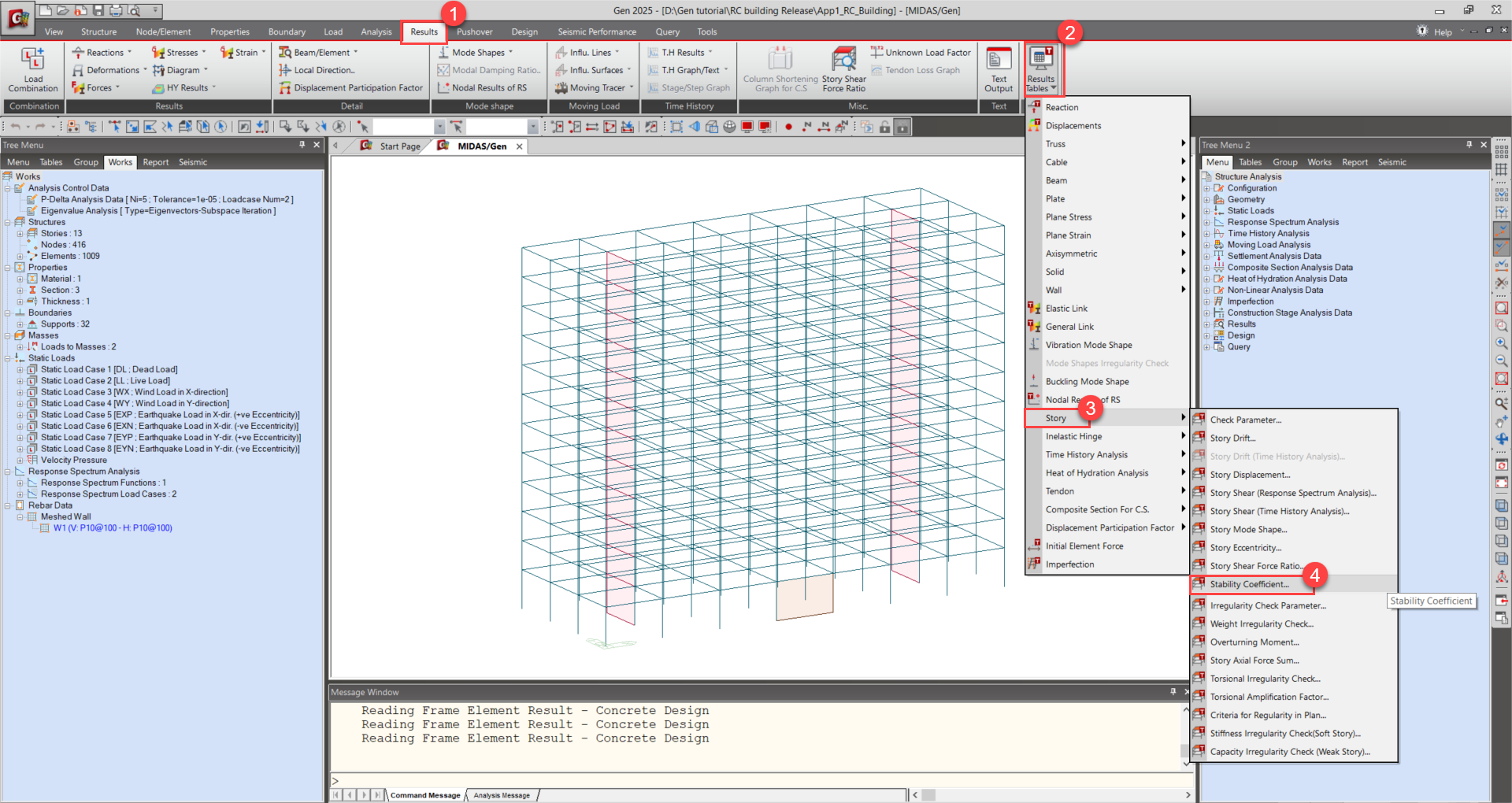Switch to the Pushover ribbon tab

(474, 31)
